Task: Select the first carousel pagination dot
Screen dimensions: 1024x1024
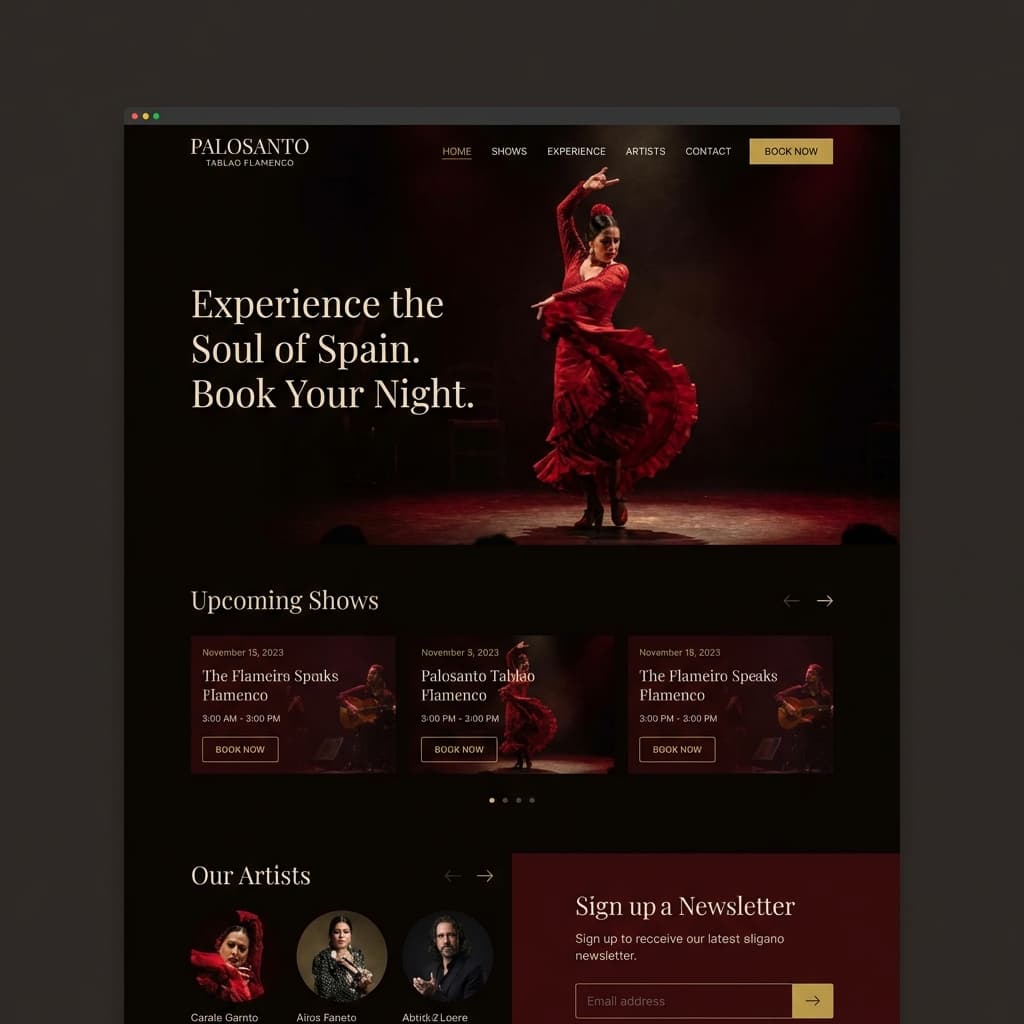Action: click(x=492, y=800)
